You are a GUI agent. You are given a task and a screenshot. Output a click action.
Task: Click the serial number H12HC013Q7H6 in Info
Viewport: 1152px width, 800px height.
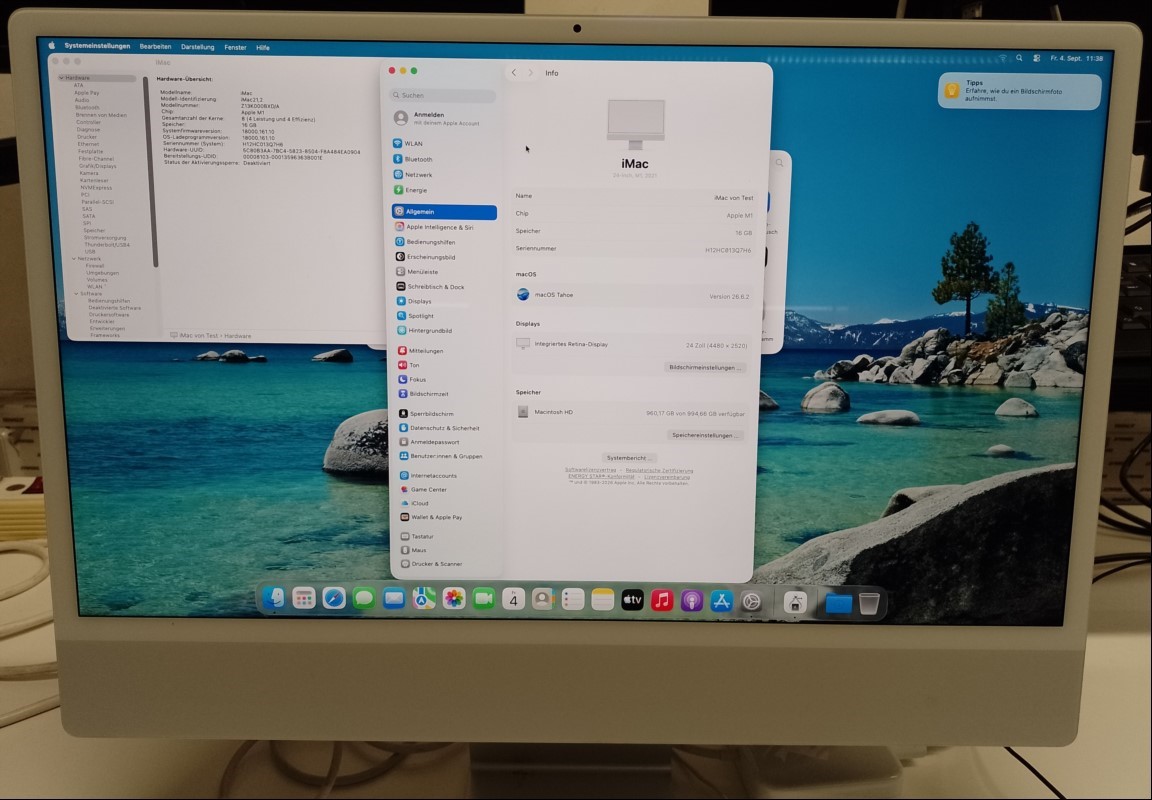(x=728, y=251)
